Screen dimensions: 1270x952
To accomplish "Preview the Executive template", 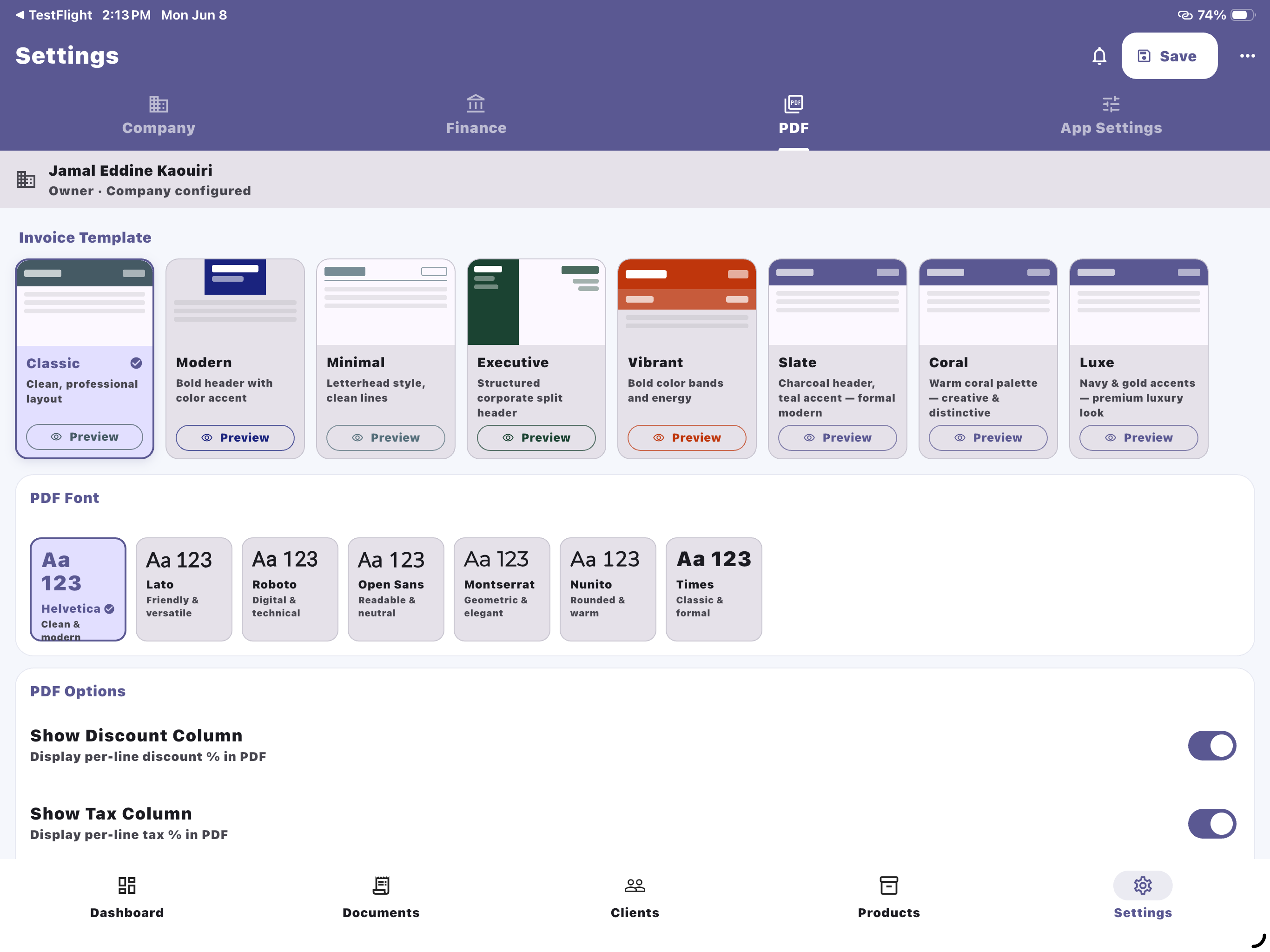I will point(536,437).
